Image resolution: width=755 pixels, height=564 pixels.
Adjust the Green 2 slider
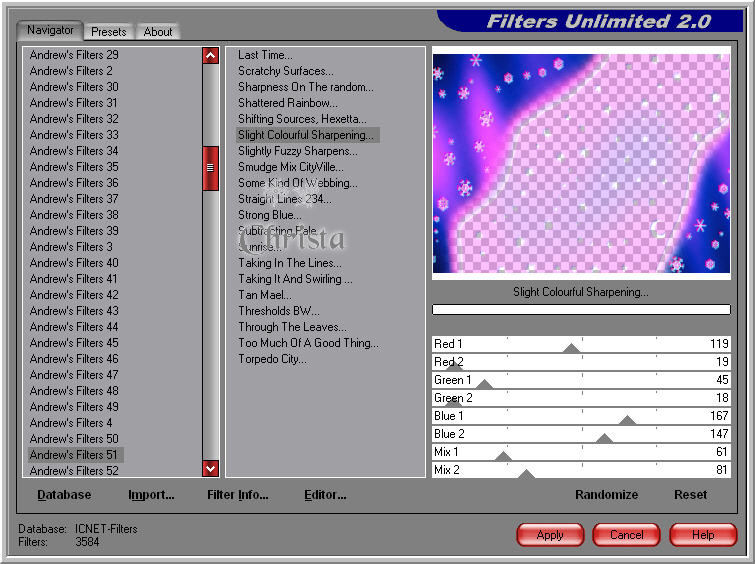(581, 398)
